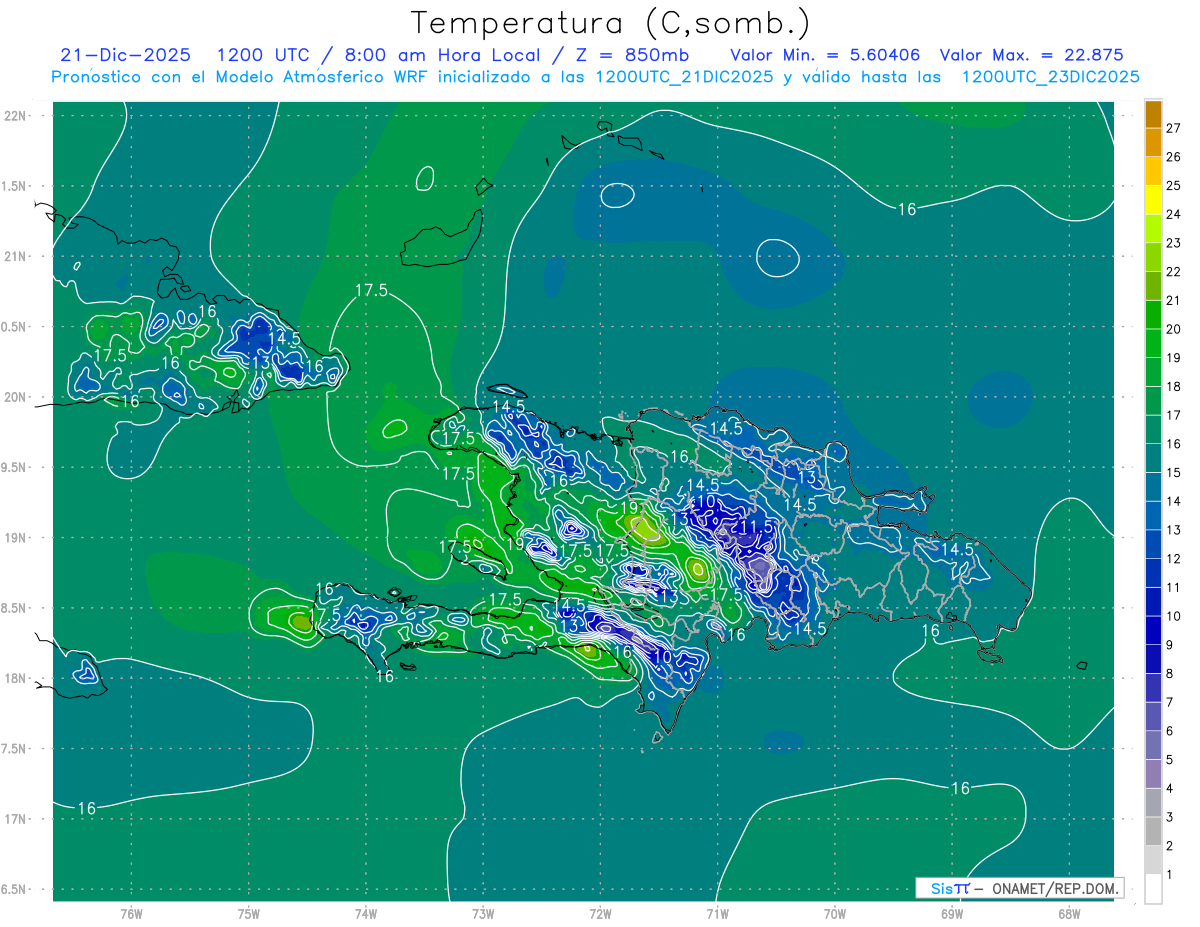The height and width of the screenshot is (927, 1200).
Task: Click the "18N" latitude axis label
Action: click(16, 678)
